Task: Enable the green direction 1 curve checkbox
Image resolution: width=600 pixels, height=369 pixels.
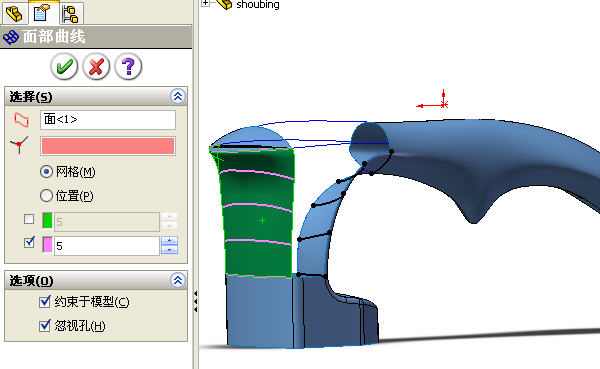Action: click(x=29, y=219)
